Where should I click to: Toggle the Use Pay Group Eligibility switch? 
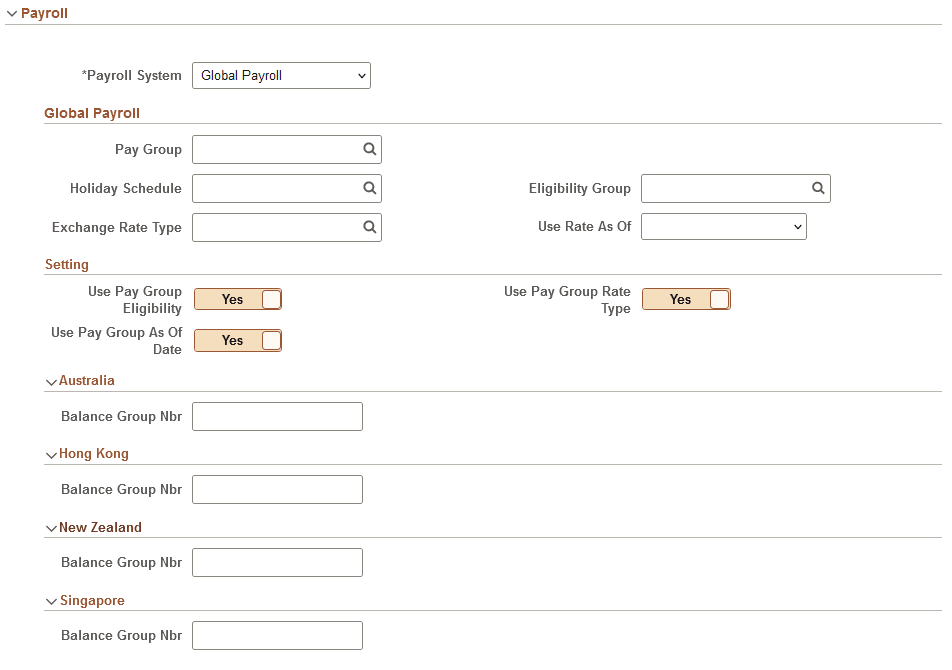[x=237, y=298]
